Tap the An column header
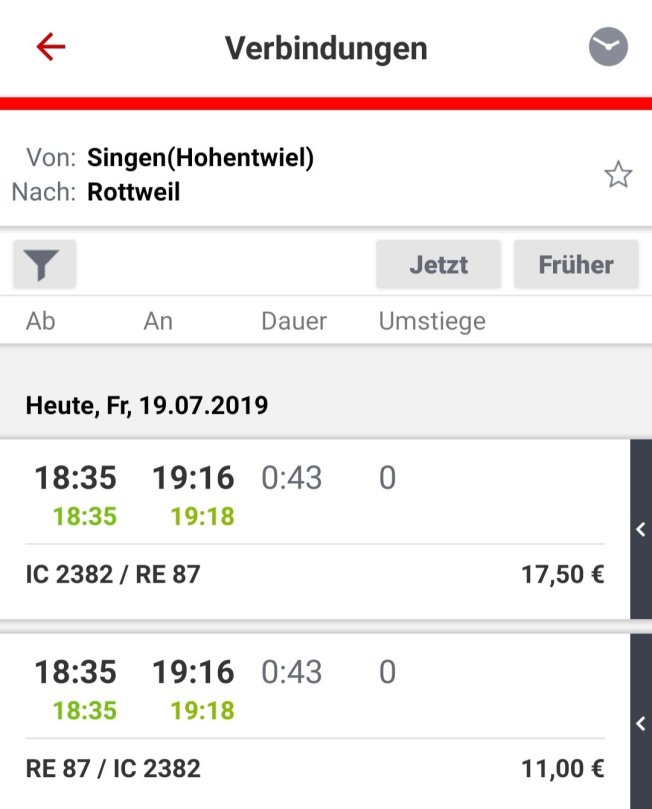This screenshot has width=652, height=809. (x=158, y=321)
